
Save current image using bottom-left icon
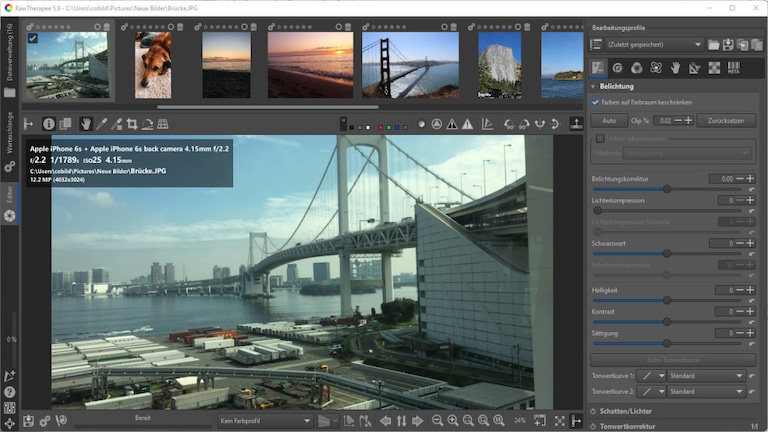pyautogui.click(x=28, y=421)
